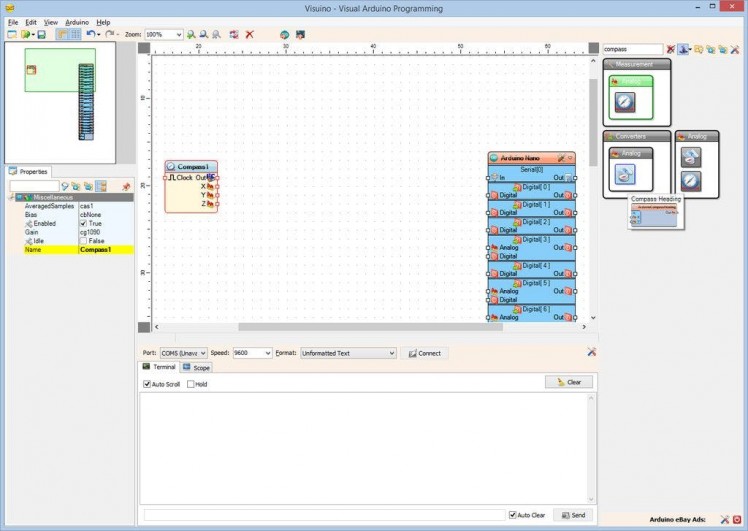Enable the Hold checkbox in terminal
Viewport: 748px width, 531px height.
[191, 384]
